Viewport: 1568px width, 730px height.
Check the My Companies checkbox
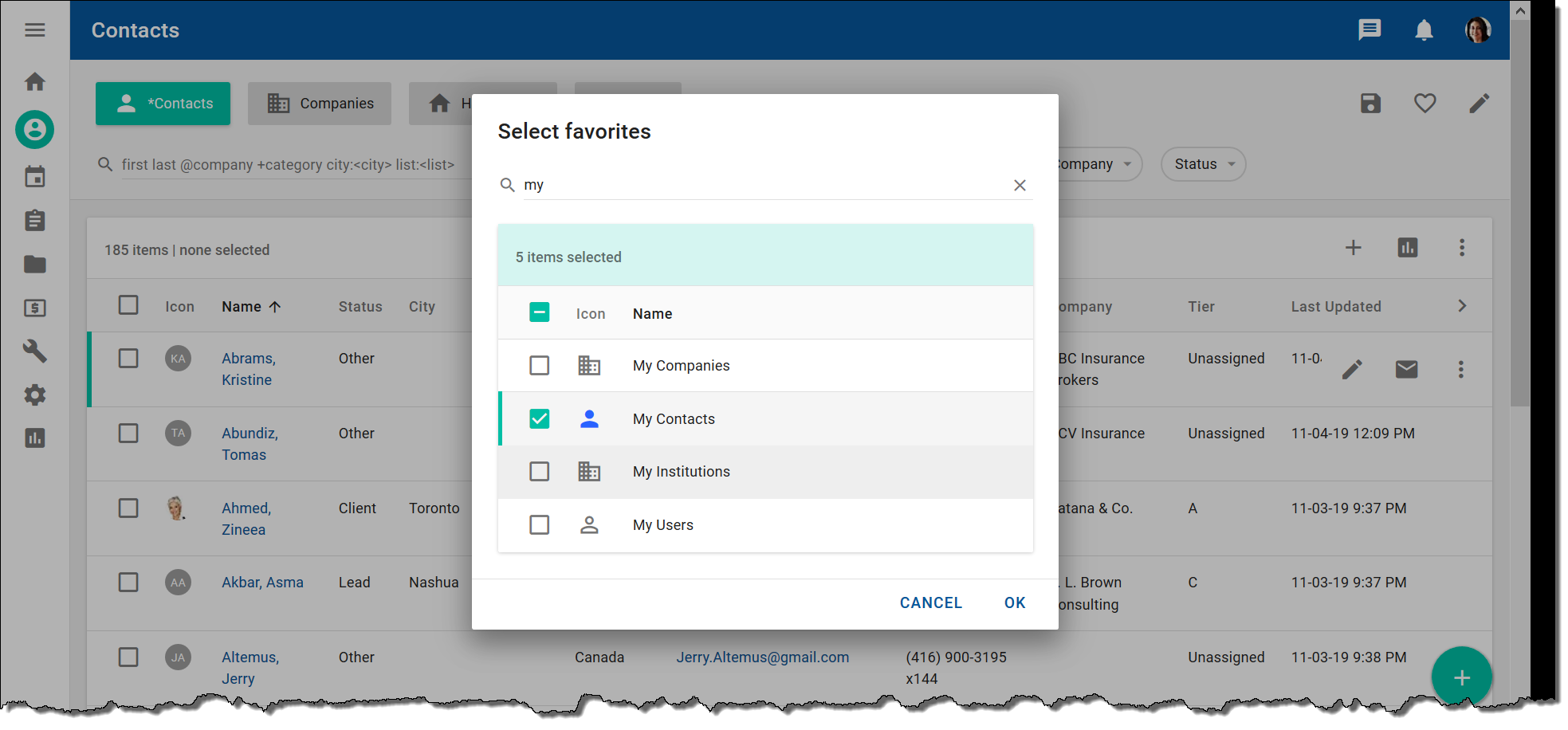[x=540, y=366]
